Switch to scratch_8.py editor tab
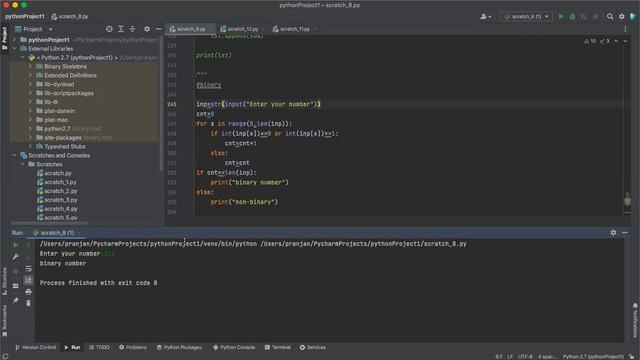The image size is (640, 360). click(191, 29)
